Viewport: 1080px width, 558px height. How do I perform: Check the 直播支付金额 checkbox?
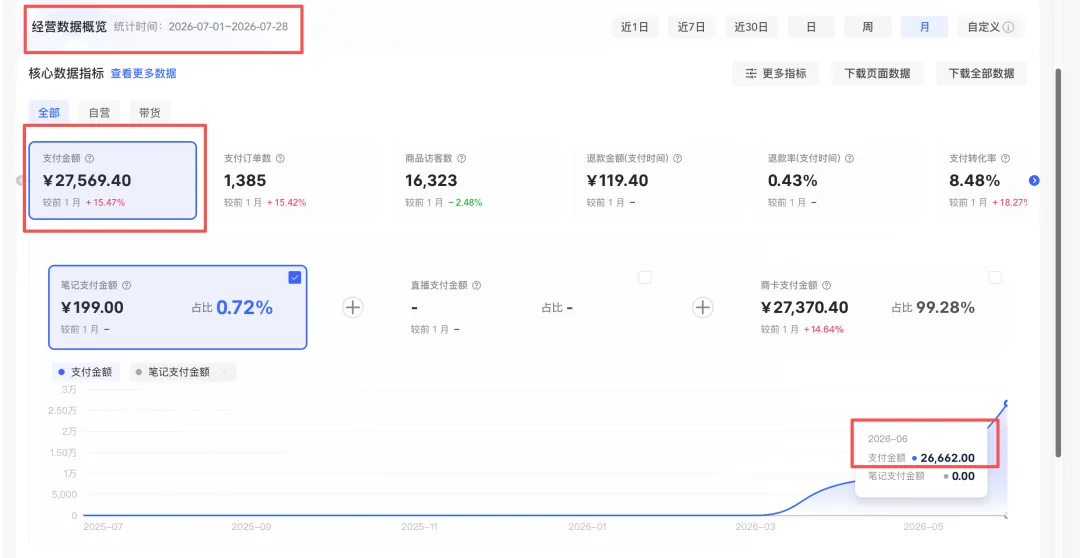tap(645, 278)
